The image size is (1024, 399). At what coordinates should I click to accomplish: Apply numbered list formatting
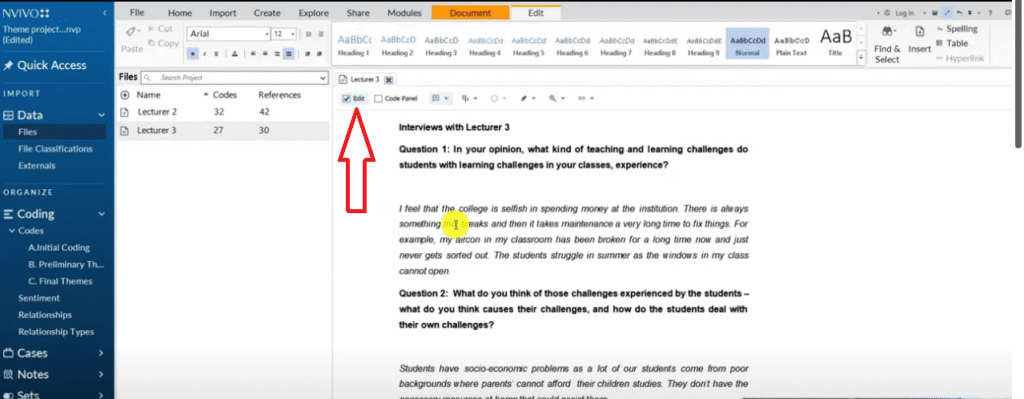[x=320, y=34]
